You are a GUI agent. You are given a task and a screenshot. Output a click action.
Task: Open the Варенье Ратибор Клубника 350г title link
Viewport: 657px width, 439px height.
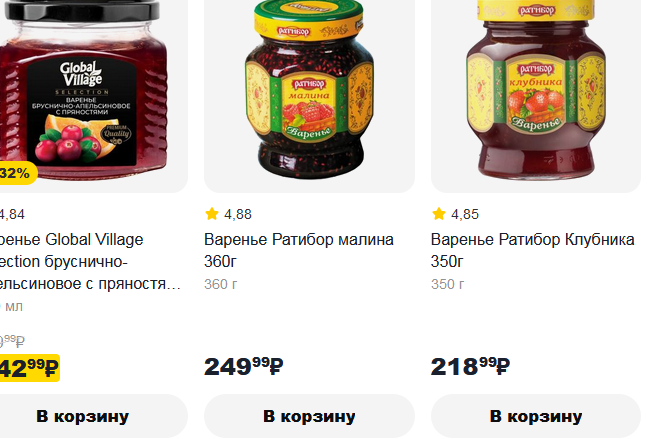point(533,250)
